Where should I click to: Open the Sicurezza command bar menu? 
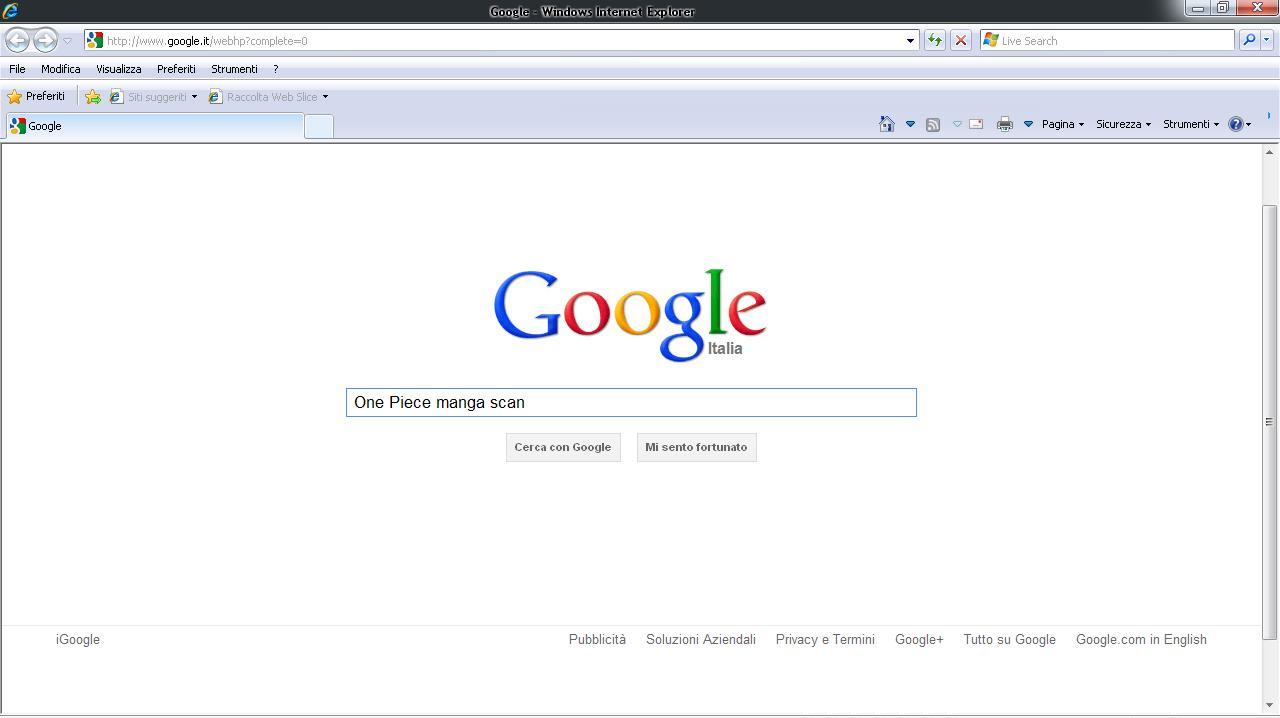[x=1123, y=124]
